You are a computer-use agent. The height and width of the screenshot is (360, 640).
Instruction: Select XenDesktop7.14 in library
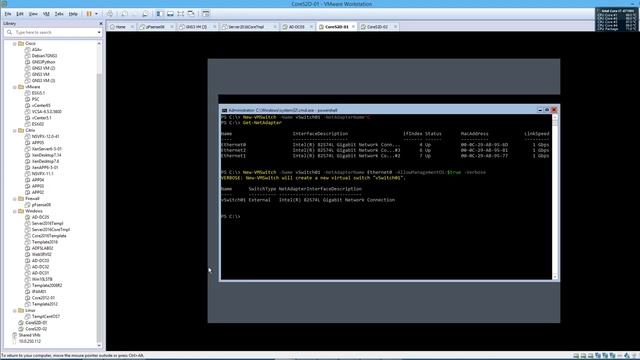click(47, 155)
